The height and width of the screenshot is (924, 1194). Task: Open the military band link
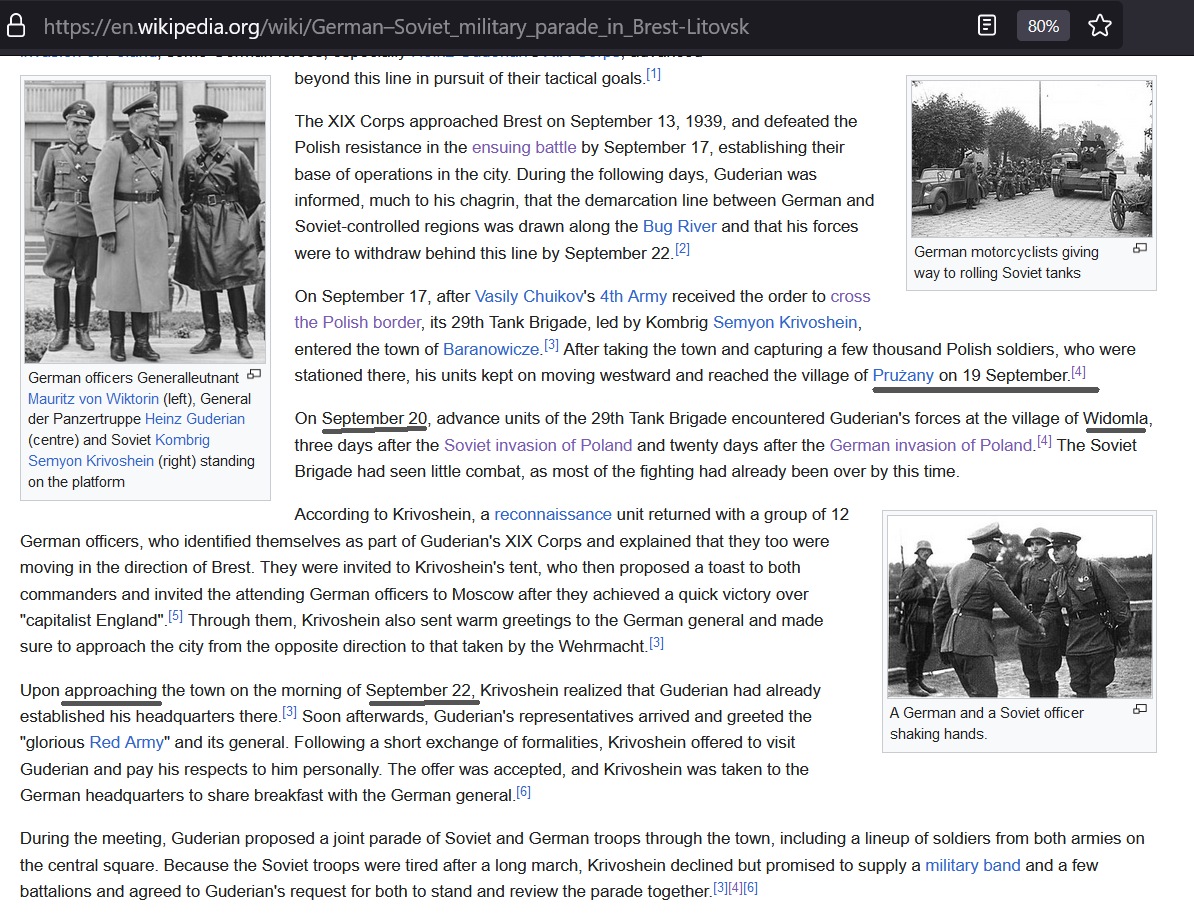tap(972, 866)
